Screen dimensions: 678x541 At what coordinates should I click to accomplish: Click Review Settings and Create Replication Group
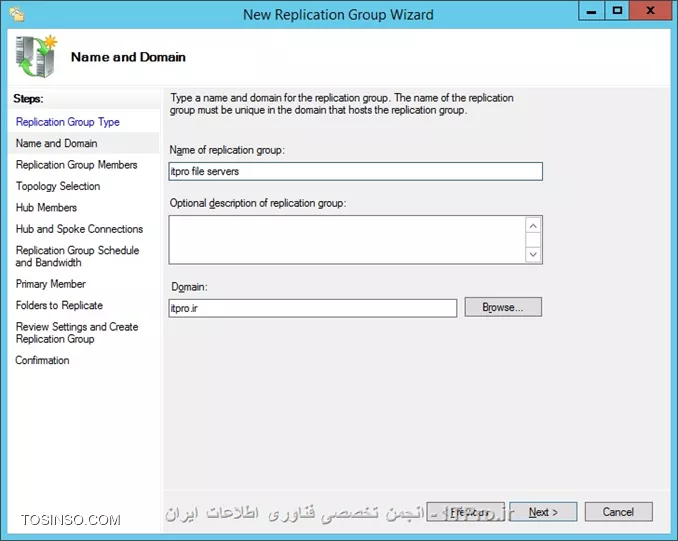[77, 333]
